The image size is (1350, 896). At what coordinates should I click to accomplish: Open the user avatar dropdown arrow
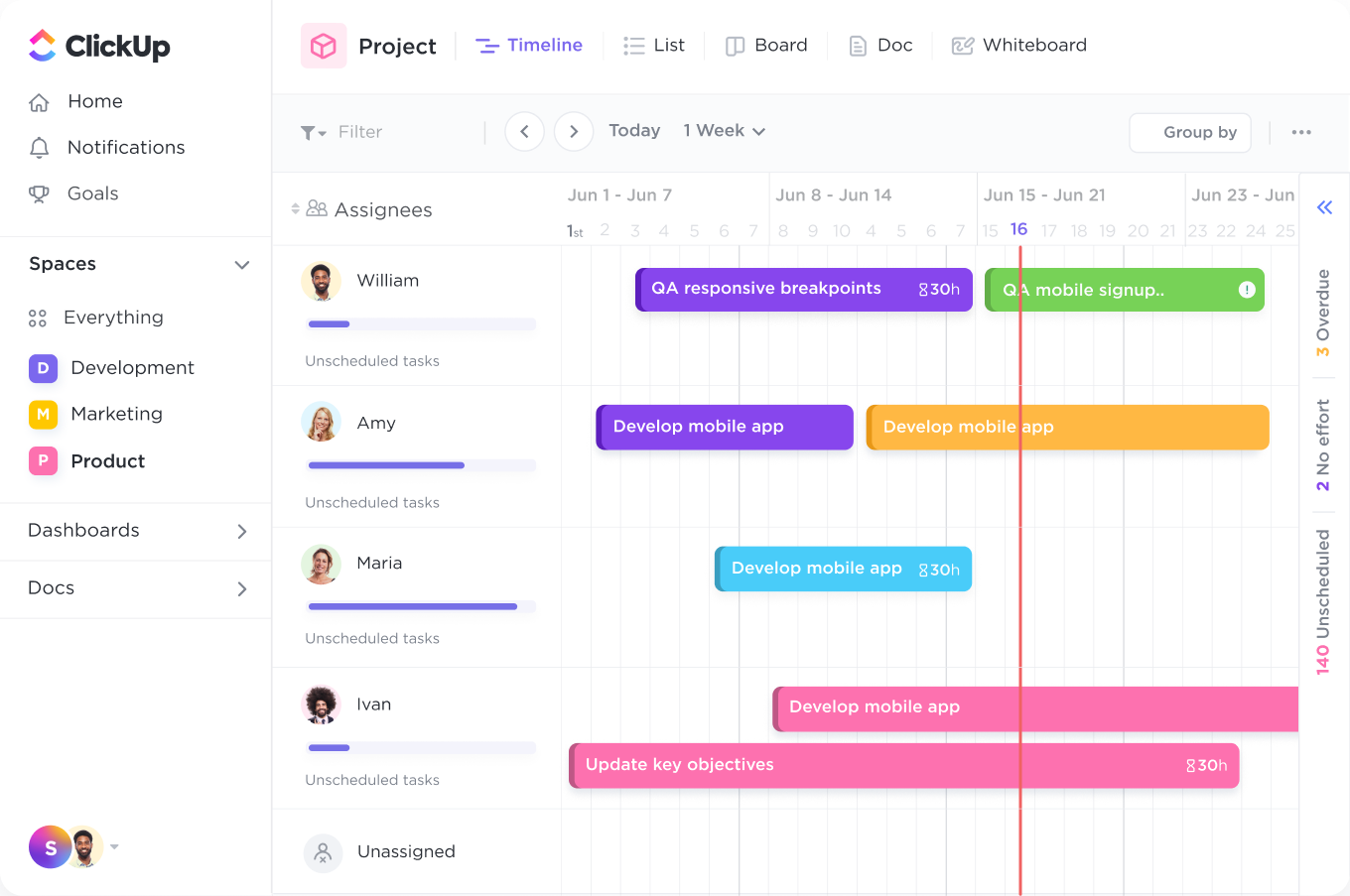click(114, 846)
